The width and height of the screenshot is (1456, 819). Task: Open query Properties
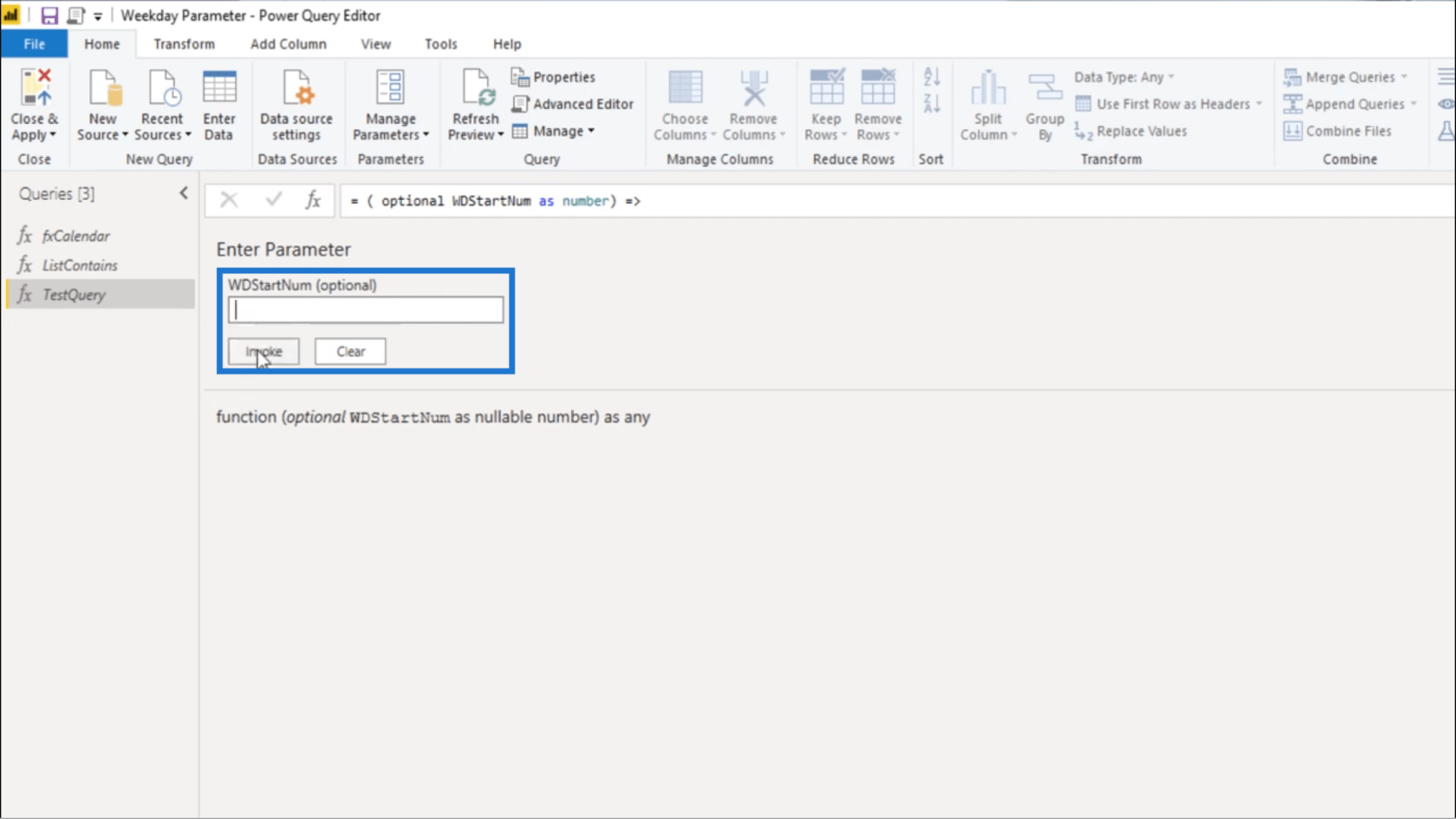pos(554,77)
